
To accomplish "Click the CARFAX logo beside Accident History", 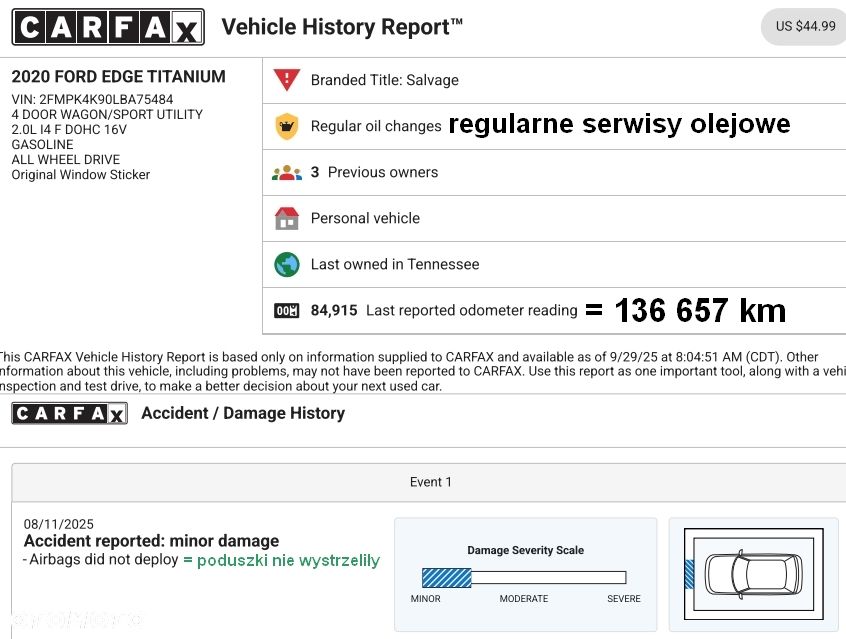I will click(70, 413).
